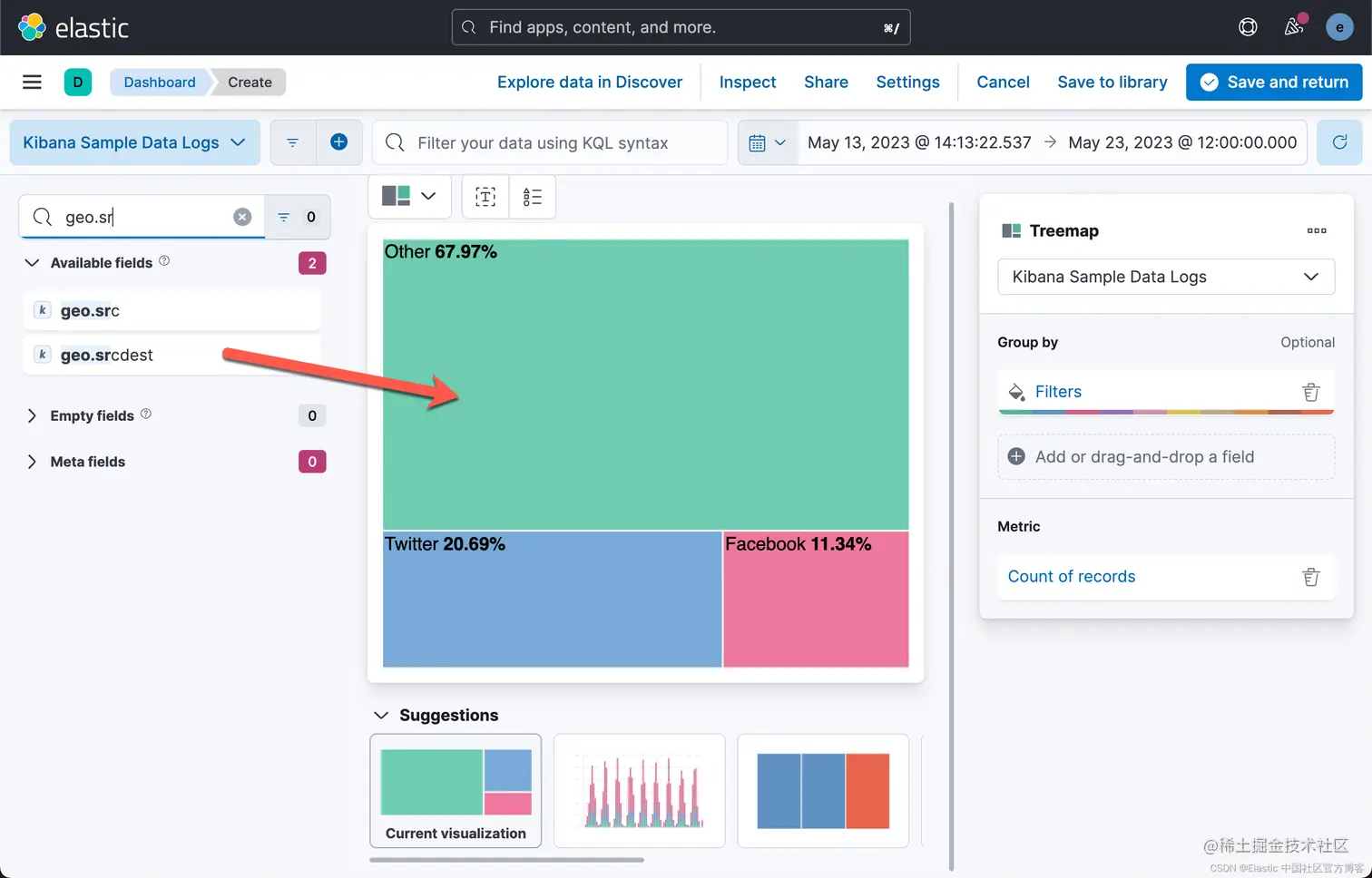Focus the global search box
The image size is (1372, 878).
(x=681, y=27)
